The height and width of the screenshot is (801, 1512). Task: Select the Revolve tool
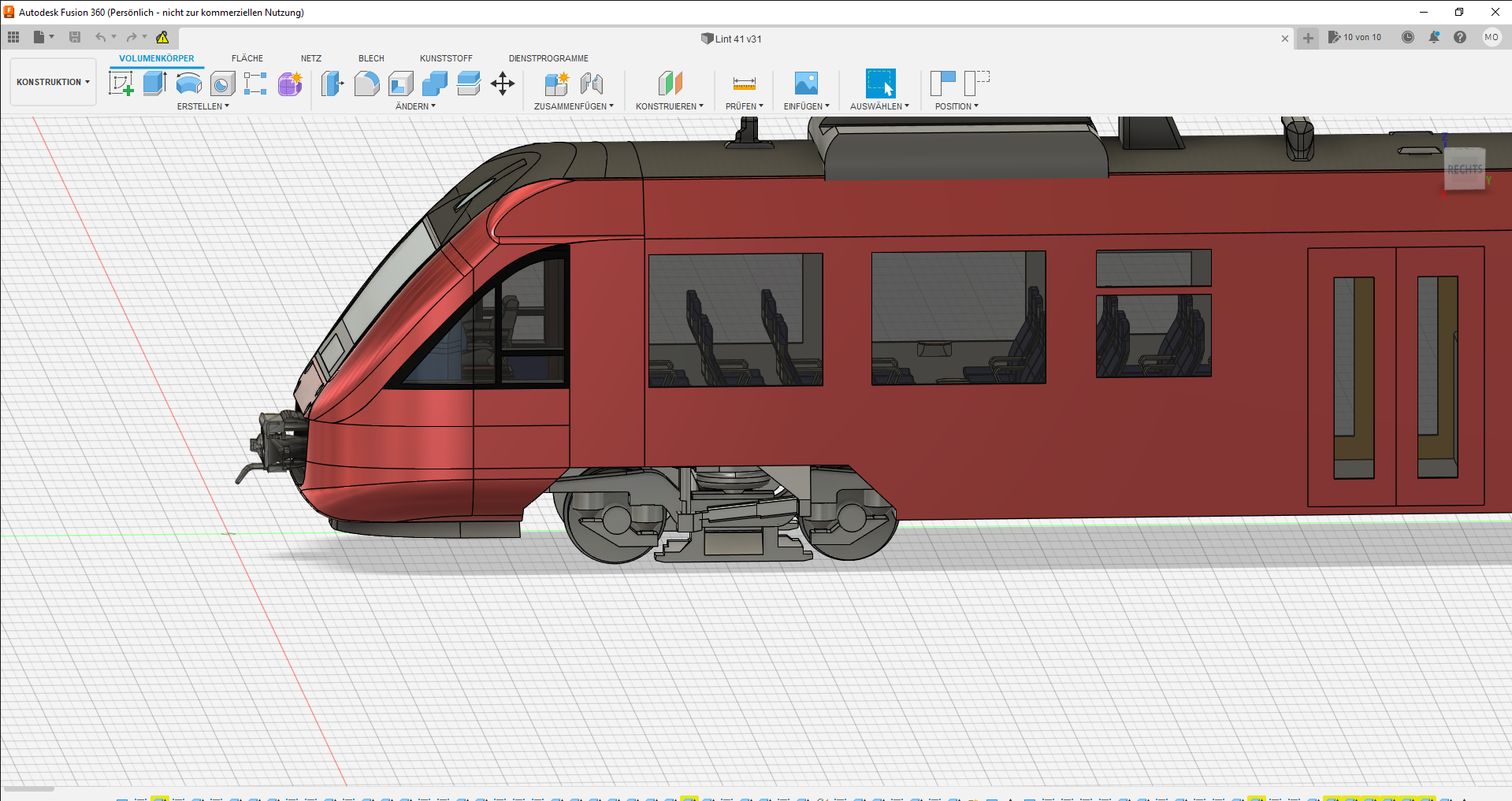point(189,83)
